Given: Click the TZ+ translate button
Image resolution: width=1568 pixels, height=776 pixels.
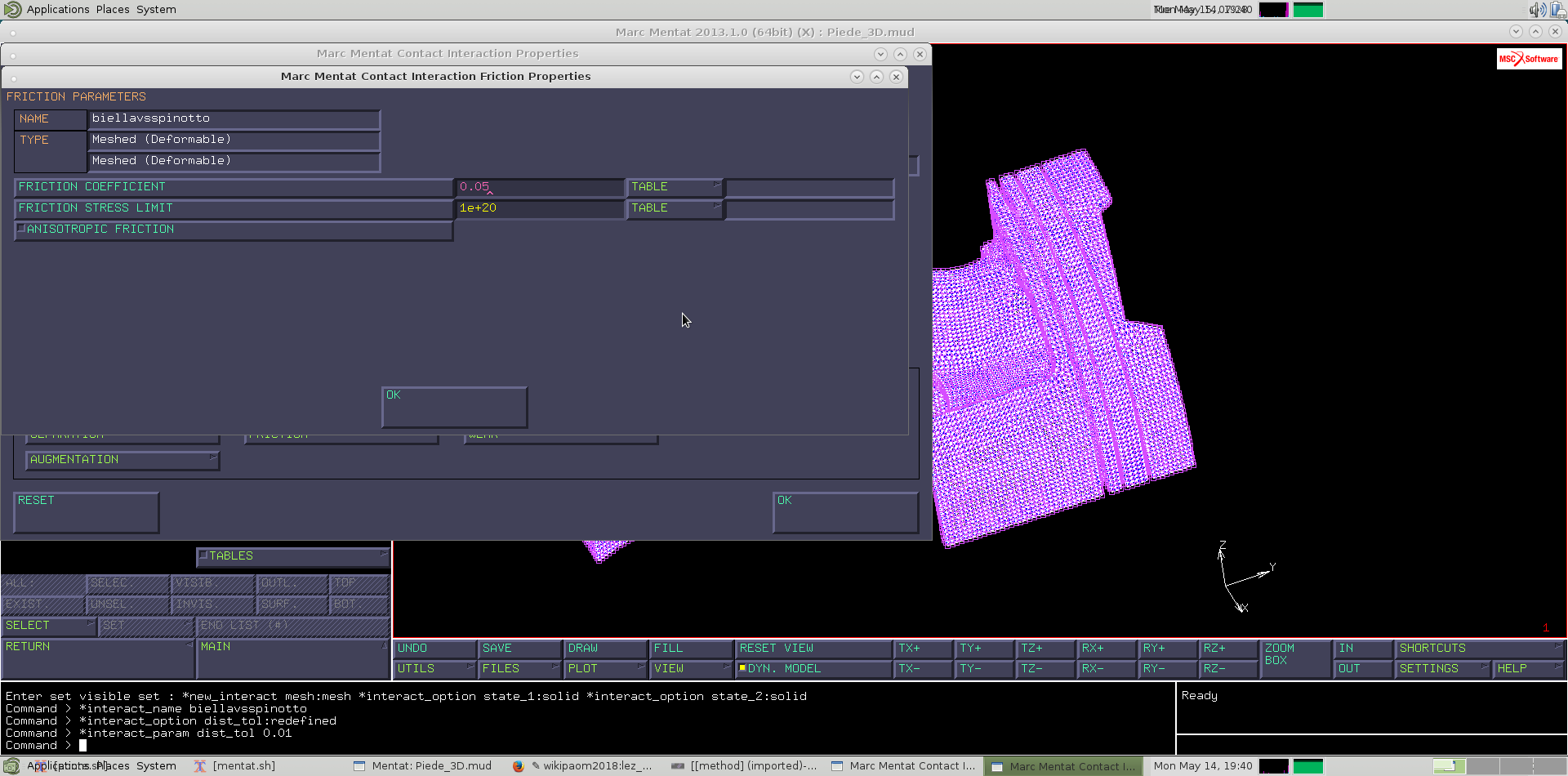Looking at the screenshot, I should pyautogui.click(x=1046, y=649).
